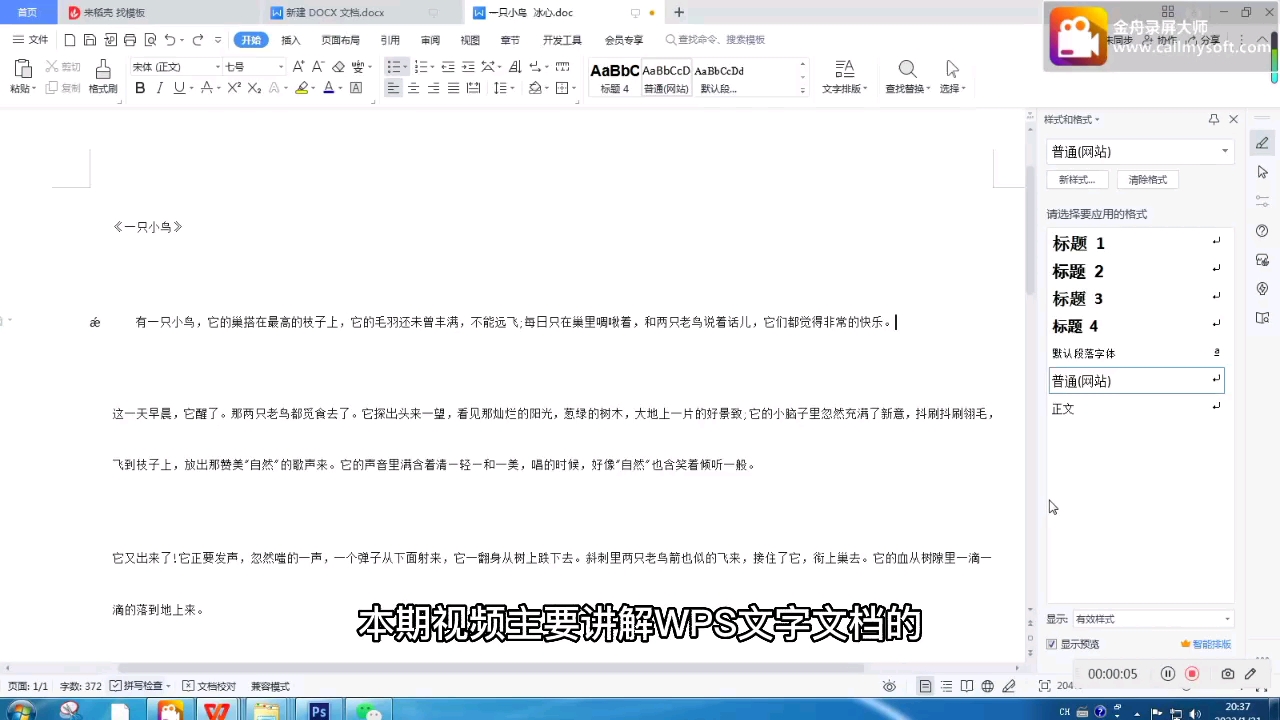Click the 智能排版 link

tap(1206, 644)
